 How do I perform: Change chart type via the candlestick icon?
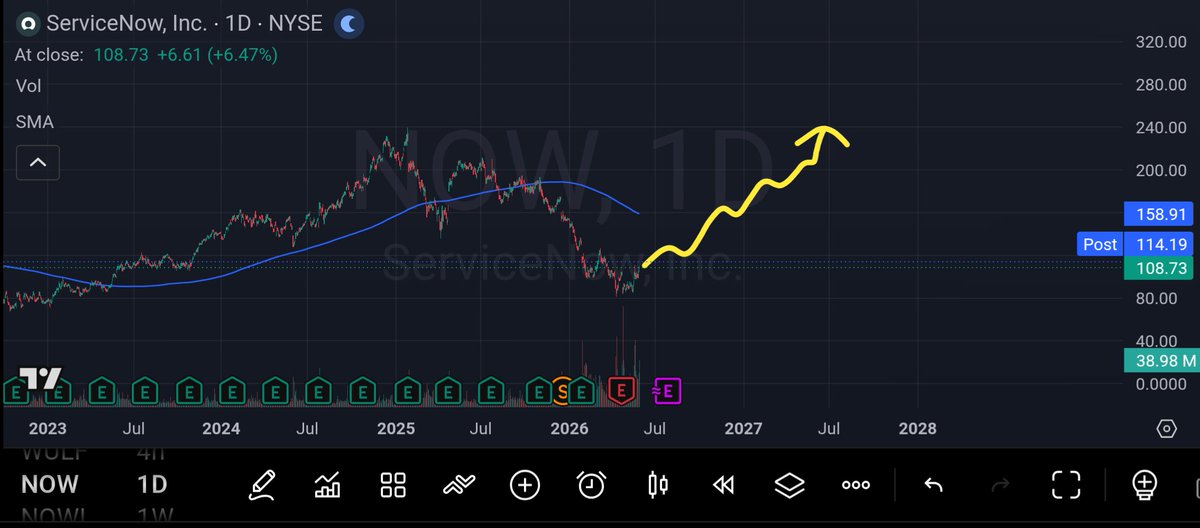[x=658, y=485]
